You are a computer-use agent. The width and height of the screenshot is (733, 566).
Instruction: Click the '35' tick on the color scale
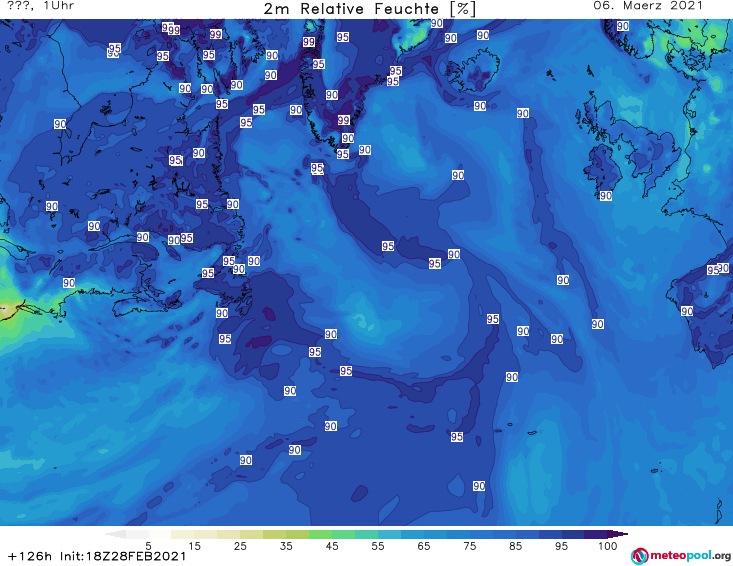tap(286, 546)
